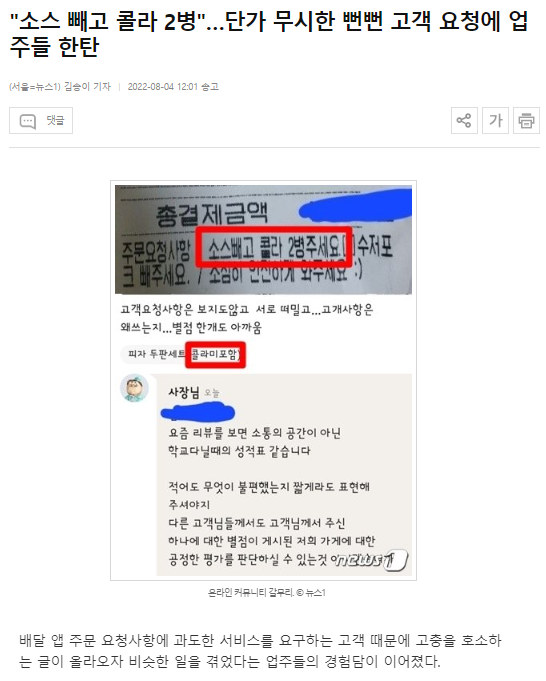Click reporter name 김송이 기자
Screen dimensions: 546x681
pyautogui.click(x=87, y=86)
